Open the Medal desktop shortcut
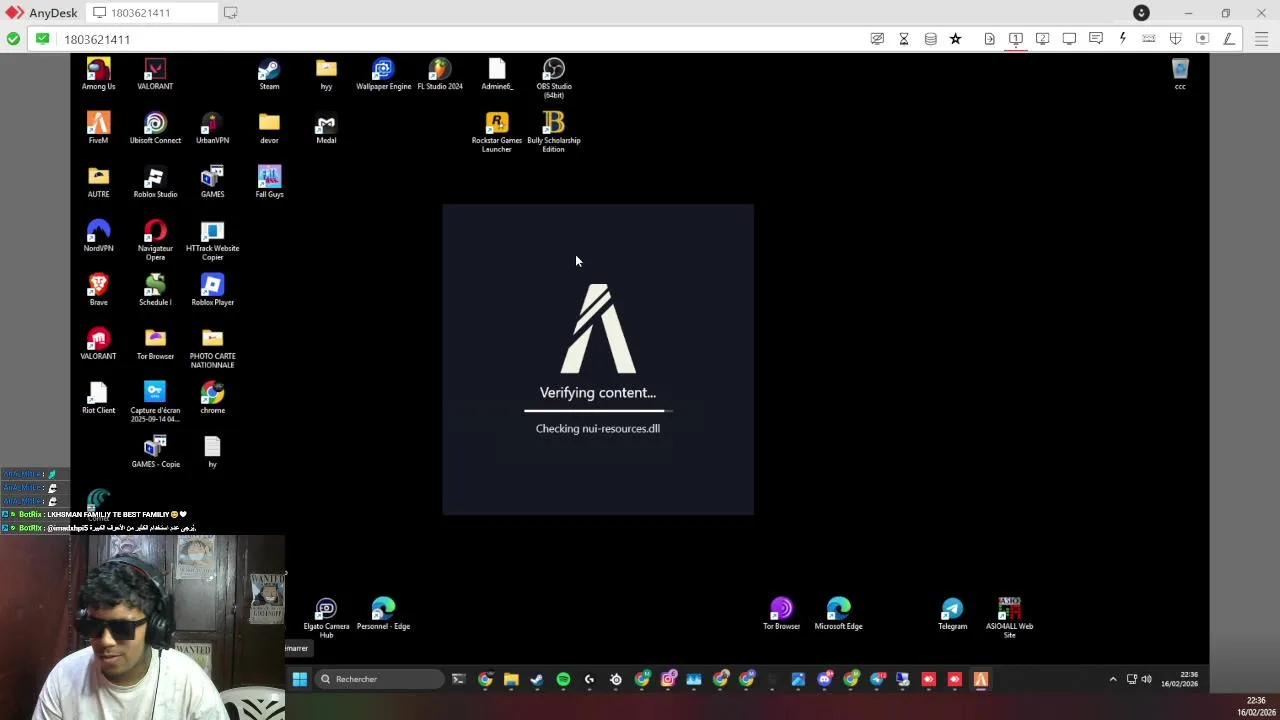 click(x=326, y=129)
